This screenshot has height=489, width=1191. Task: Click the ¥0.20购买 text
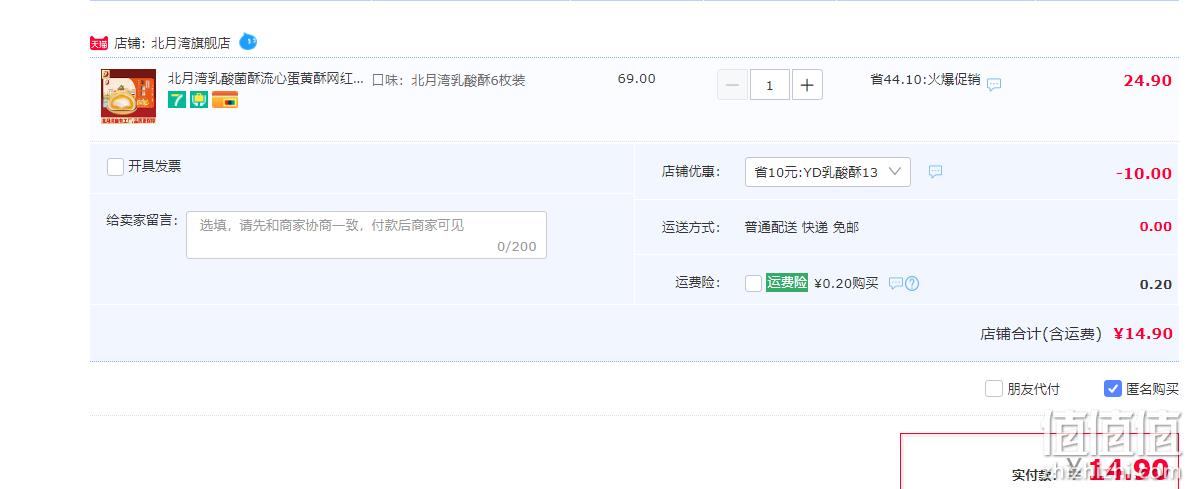[846, 283]
